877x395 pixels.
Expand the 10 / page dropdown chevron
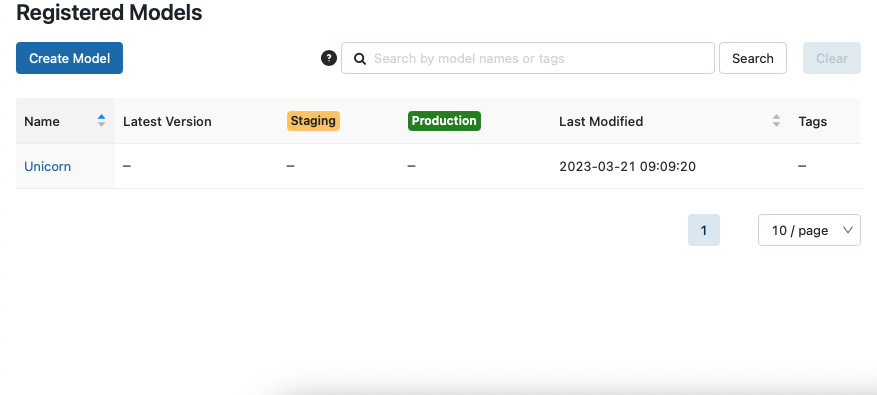coord(847,230)
